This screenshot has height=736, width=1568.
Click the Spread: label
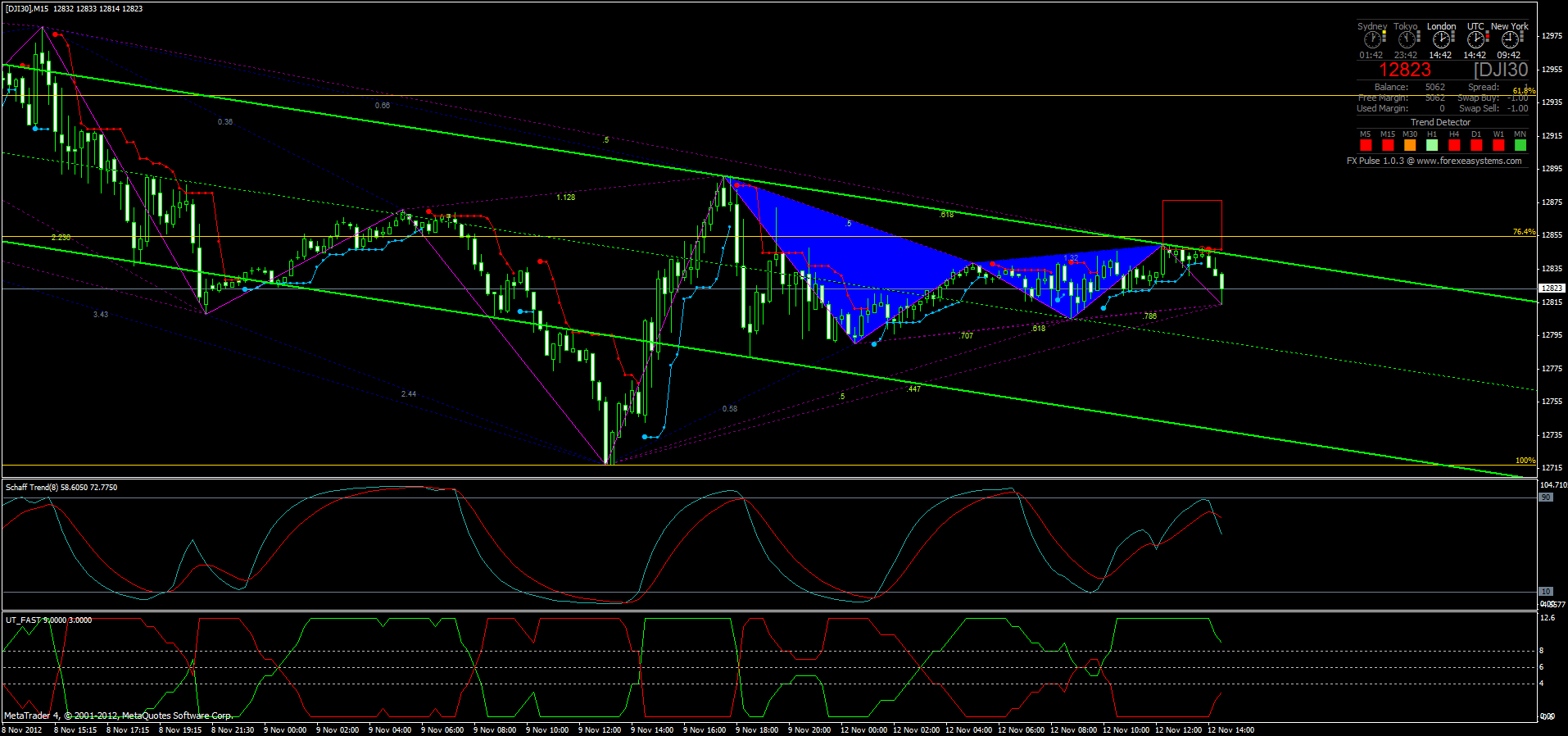(1484, 87)
